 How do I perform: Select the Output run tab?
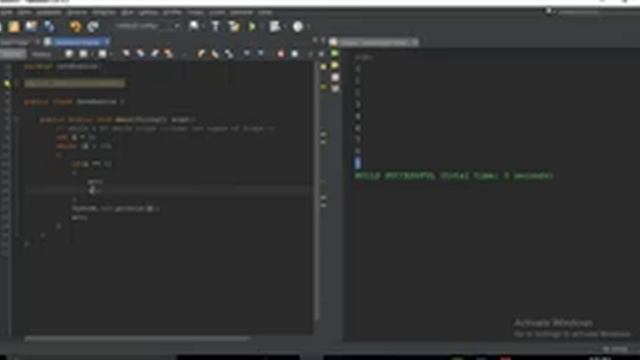[373, 42]
